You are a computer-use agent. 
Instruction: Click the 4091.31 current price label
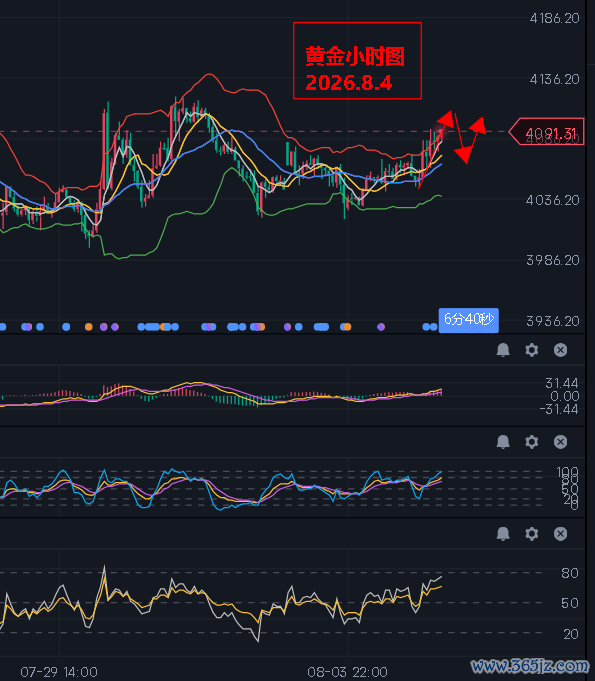click(x=546, y=132)
